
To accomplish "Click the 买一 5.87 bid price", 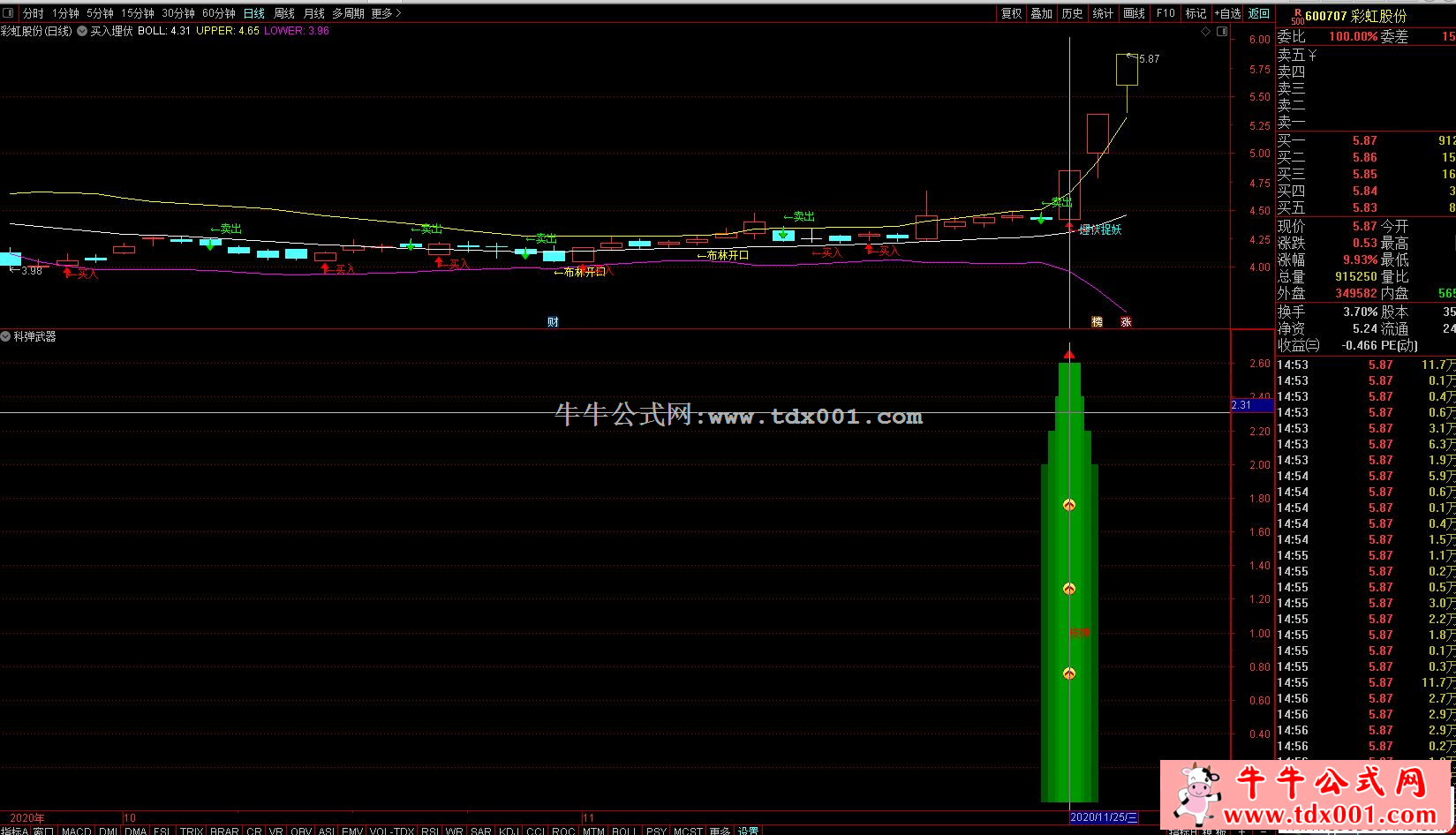I will click(x=1364, y=140).
